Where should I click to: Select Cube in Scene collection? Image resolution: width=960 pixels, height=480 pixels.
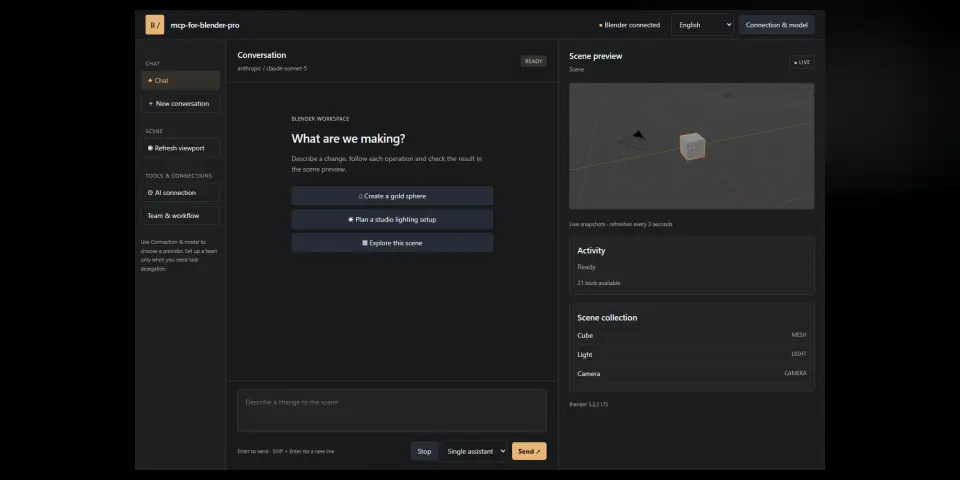[692, 336]
